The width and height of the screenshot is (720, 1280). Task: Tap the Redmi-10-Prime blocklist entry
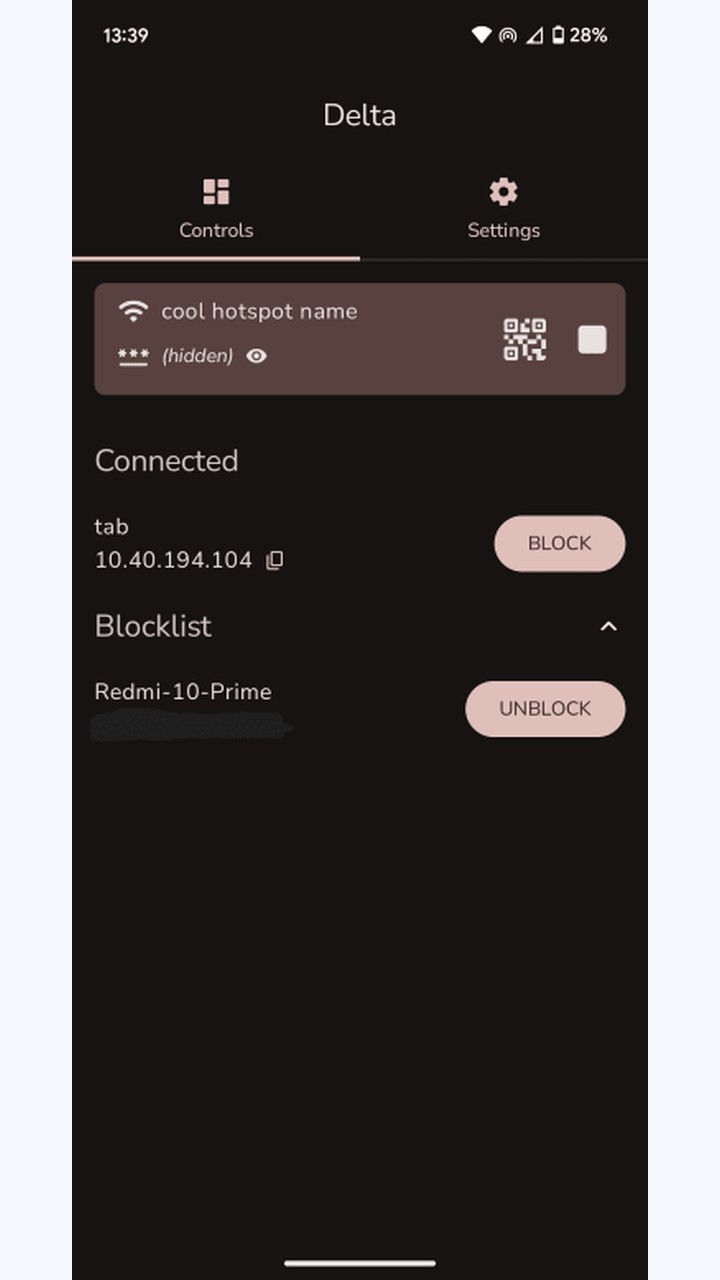click(x=183, y=691)
